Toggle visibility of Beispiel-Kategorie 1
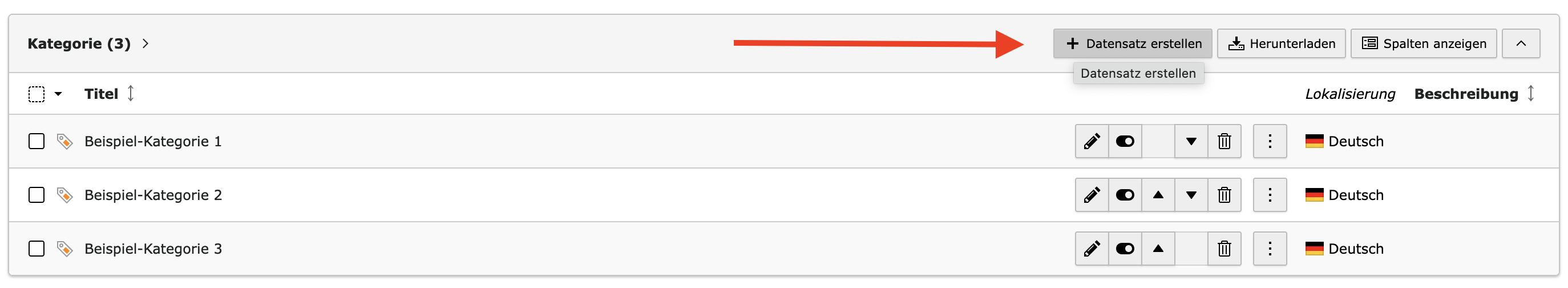The height and width of the screenshot is (288, 1568). pyautogui.click(x=1125, y=142)
